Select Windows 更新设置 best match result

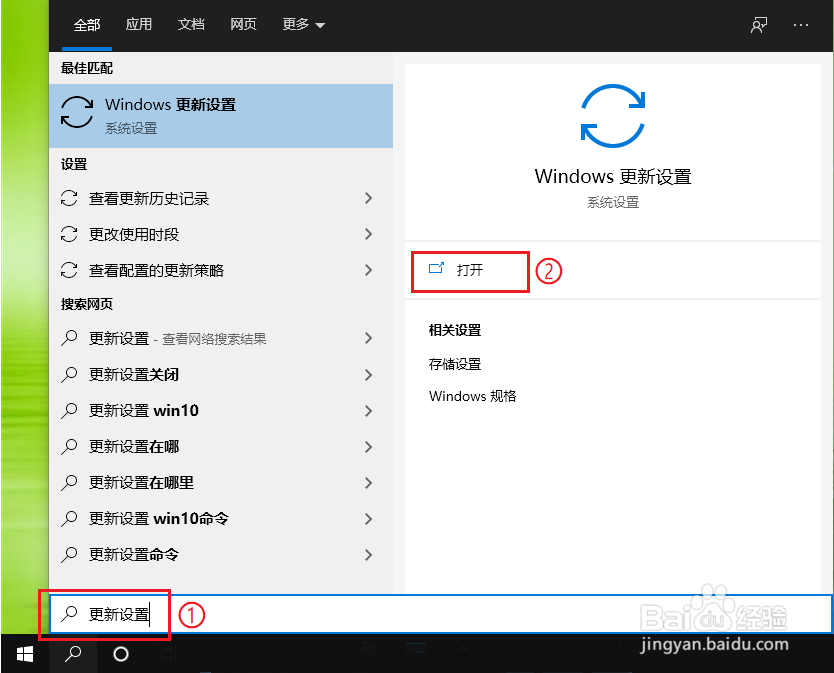(x=221, y=115)
